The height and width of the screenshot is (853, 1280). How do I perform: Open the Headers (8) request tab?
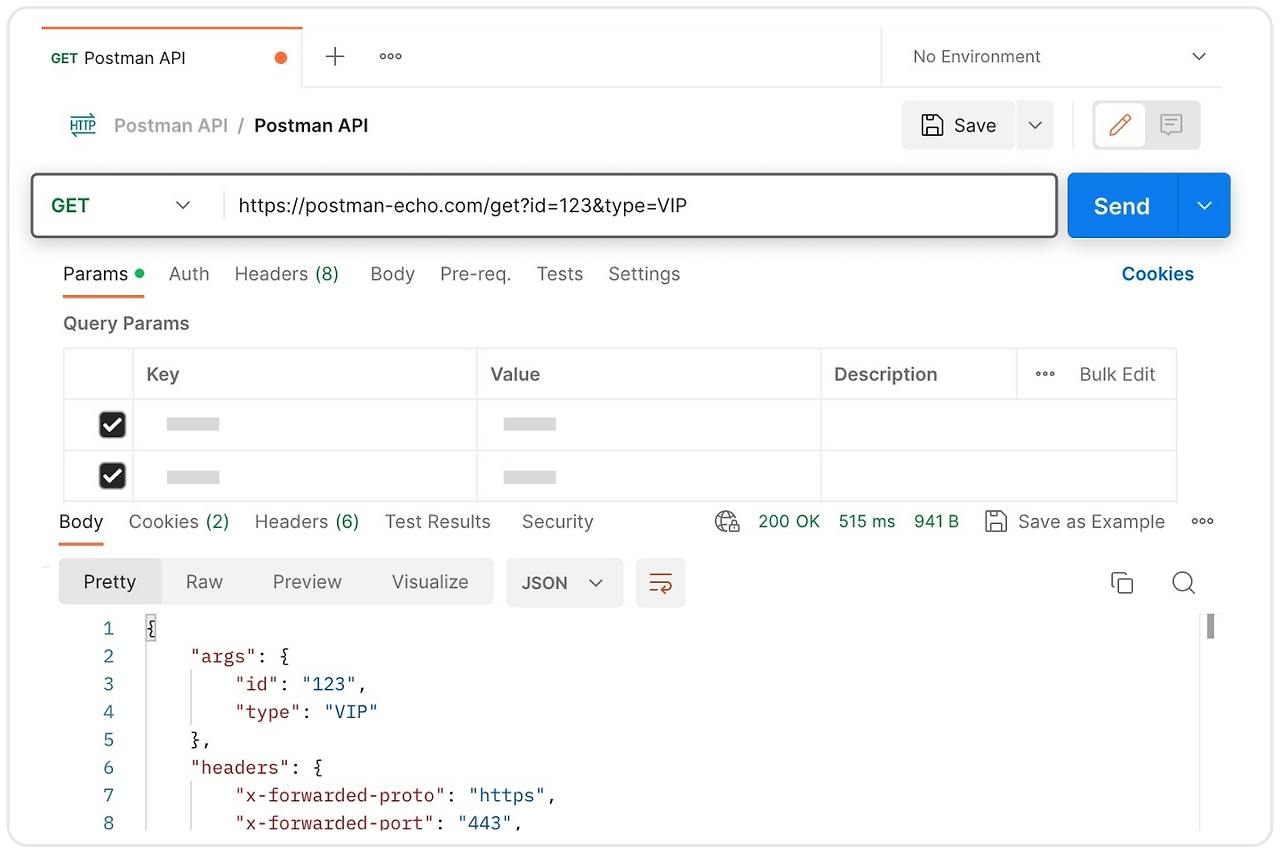[287, 274]
